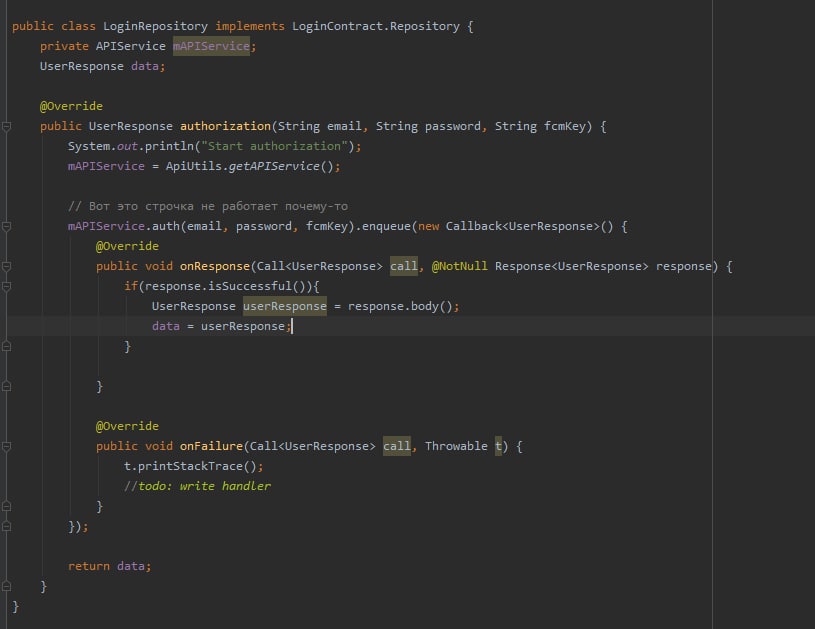Click highlighted 'call' parameter in onFailure
Image resolution: width=815 pixels, height=629 pixels.
tap(397, 446)
